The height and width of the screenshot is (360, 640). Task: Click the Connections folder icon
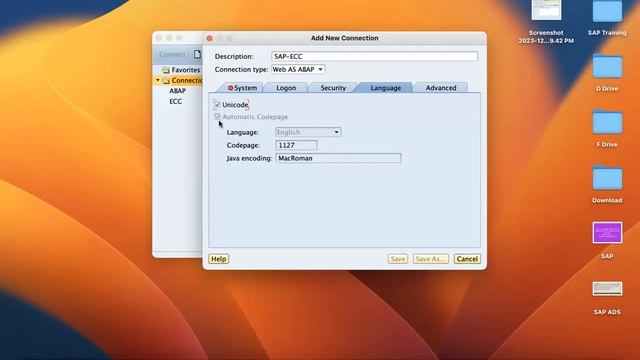(x=166, y=80)
